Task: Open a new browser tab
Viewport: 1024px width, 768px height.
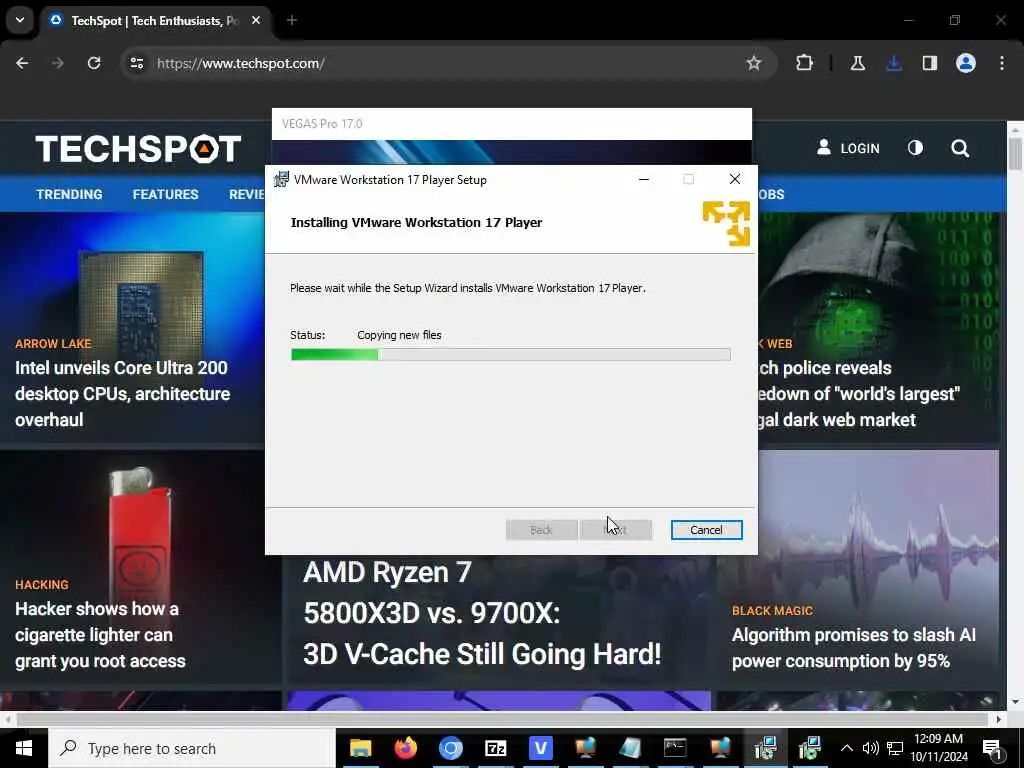Action: click(x=292, y=20)
